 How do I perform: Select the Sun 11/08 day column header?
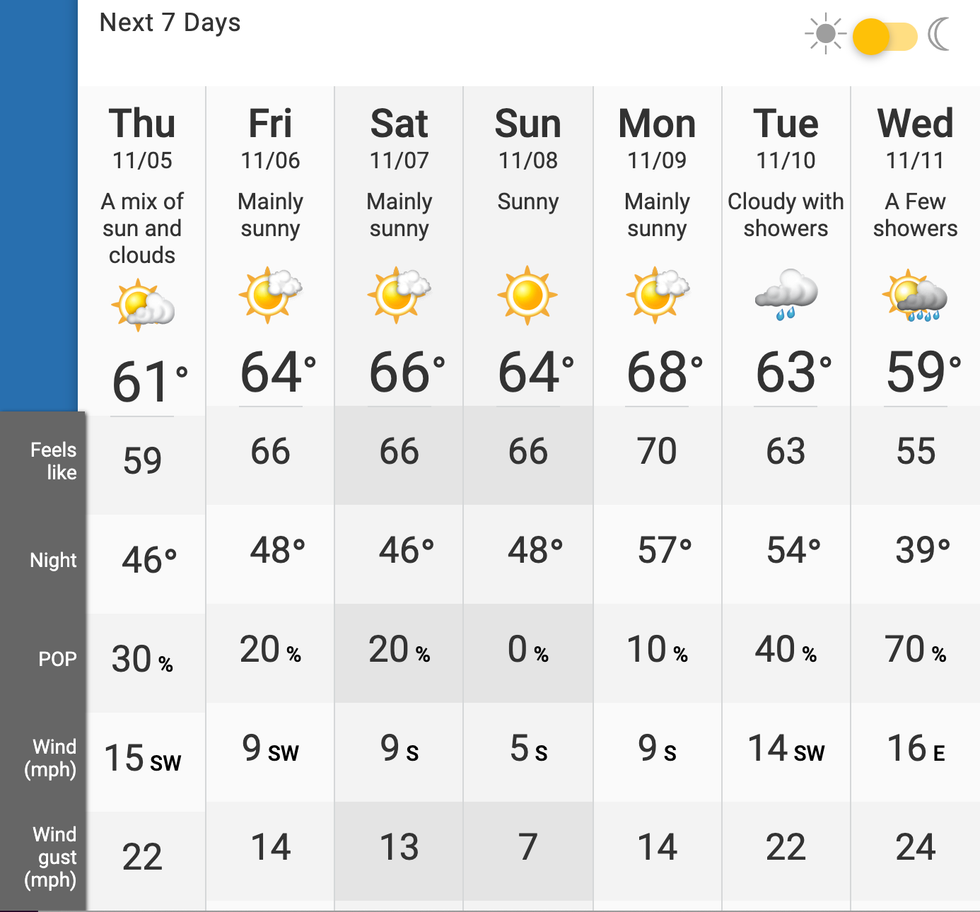[527, 136]
